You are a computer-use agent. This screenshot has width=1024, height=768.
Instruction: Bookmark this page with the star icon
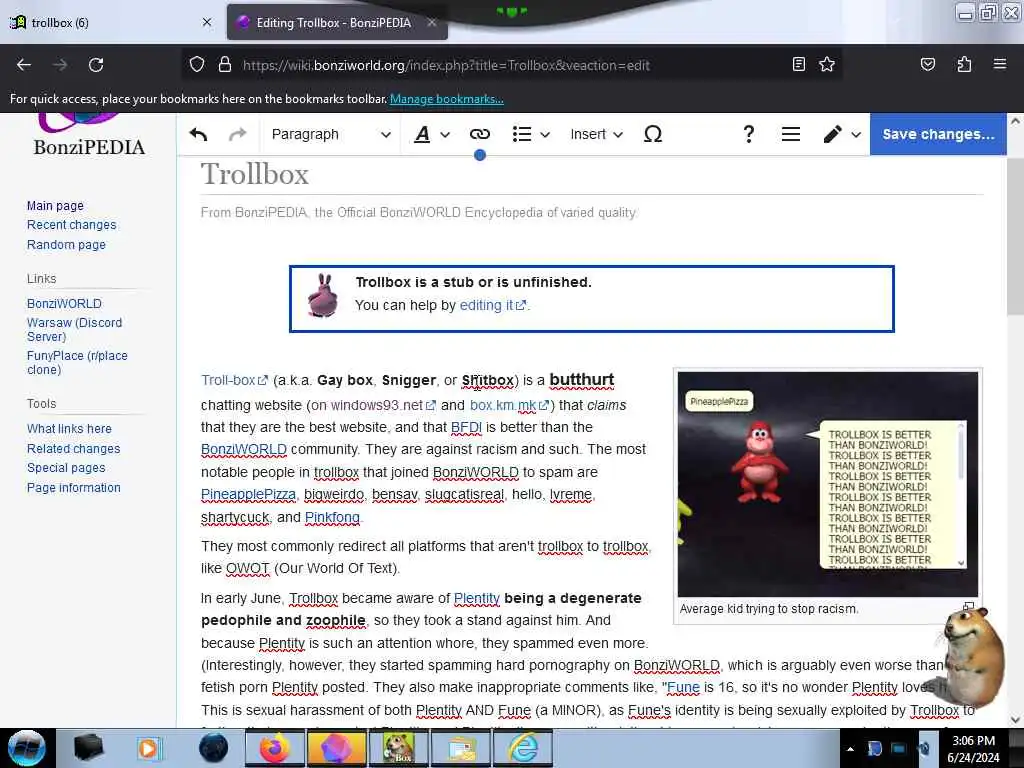[x=827, y=64]
